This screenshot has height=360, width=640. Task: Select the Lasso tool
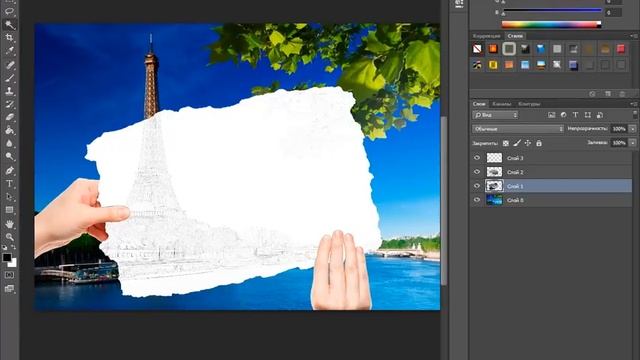point(9,11)
